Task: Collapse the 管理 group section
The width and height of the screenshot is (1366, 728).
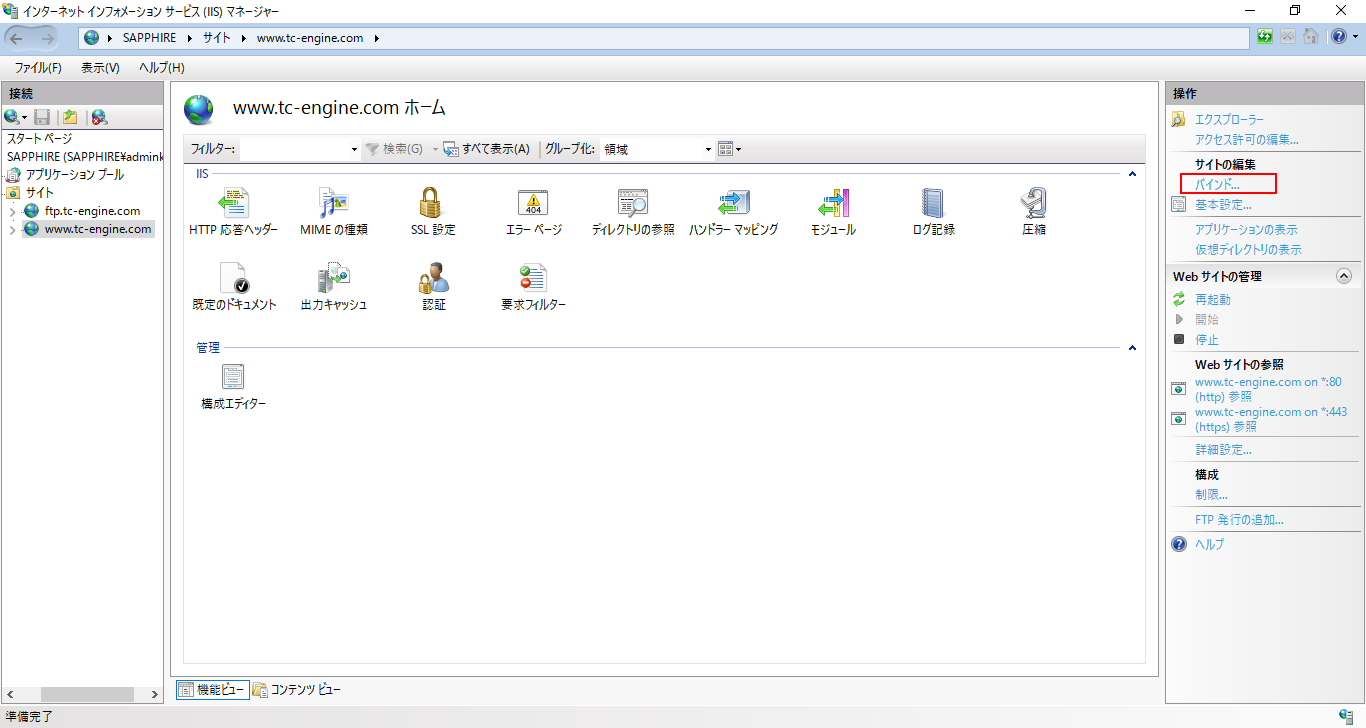Action: click(1132, 348)
